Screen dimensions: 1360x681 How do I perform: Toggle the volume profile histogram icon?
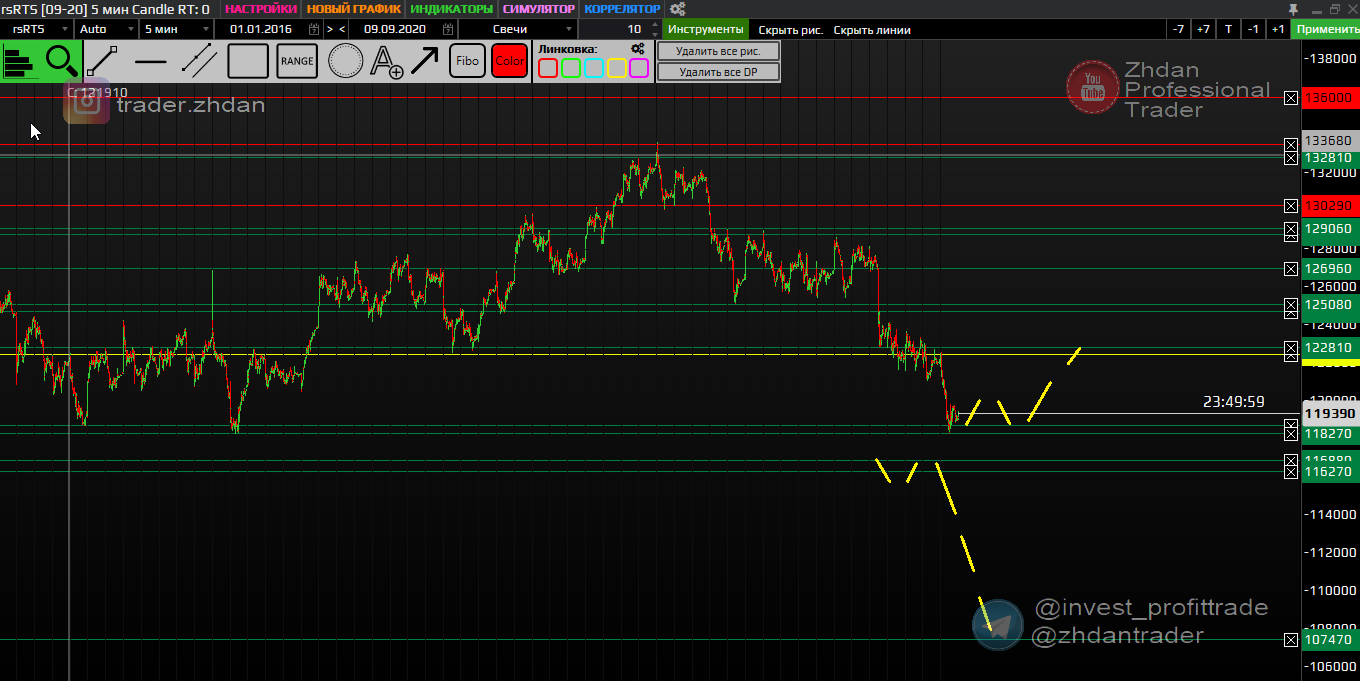20,62
